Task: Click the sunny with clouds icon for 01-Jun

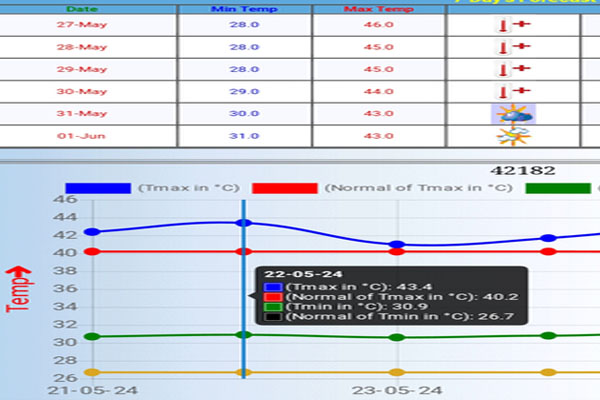Action: (x=514, y=136)
